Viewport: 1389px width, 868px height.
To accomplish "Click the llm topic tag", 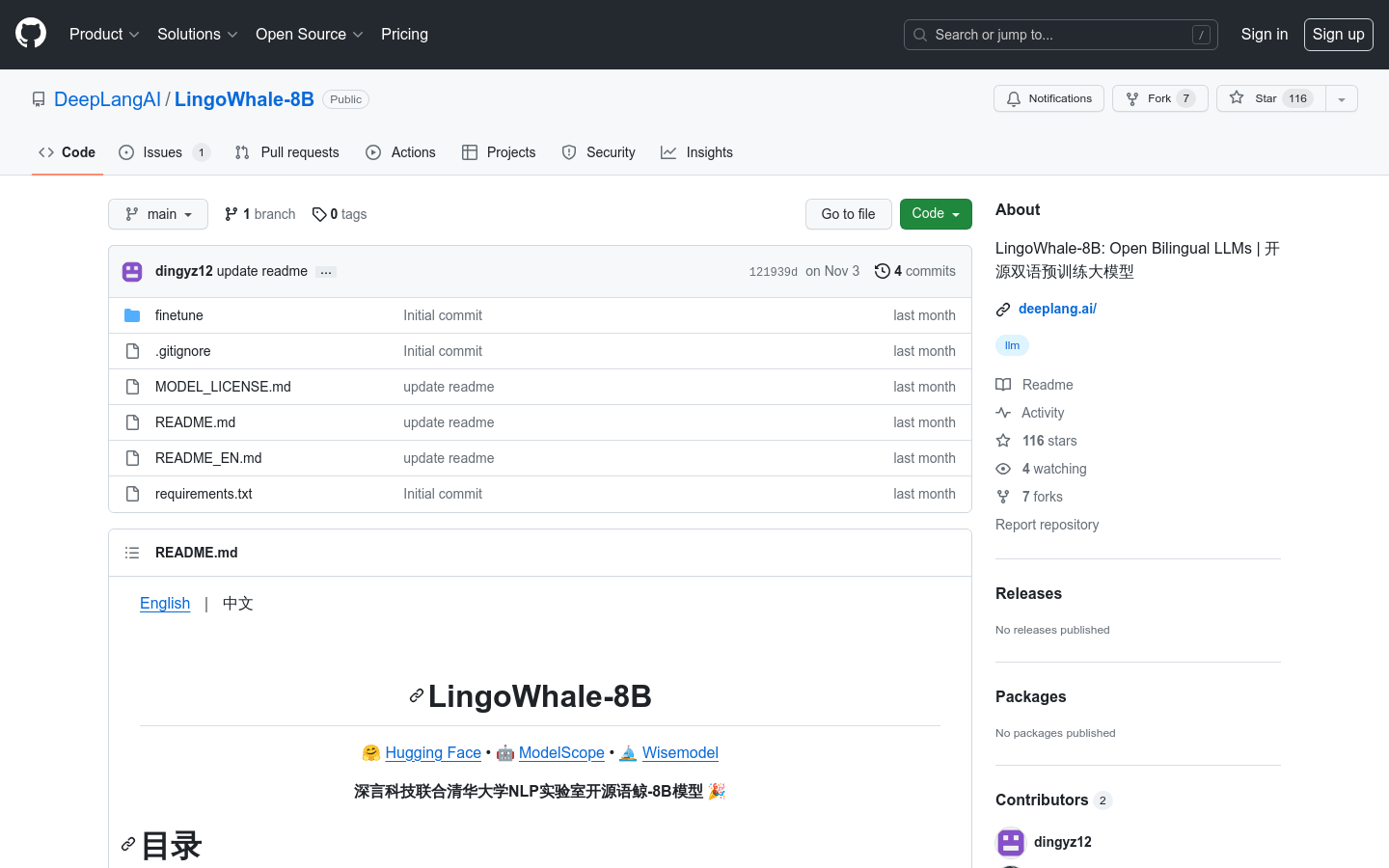I will [1012, 345].
